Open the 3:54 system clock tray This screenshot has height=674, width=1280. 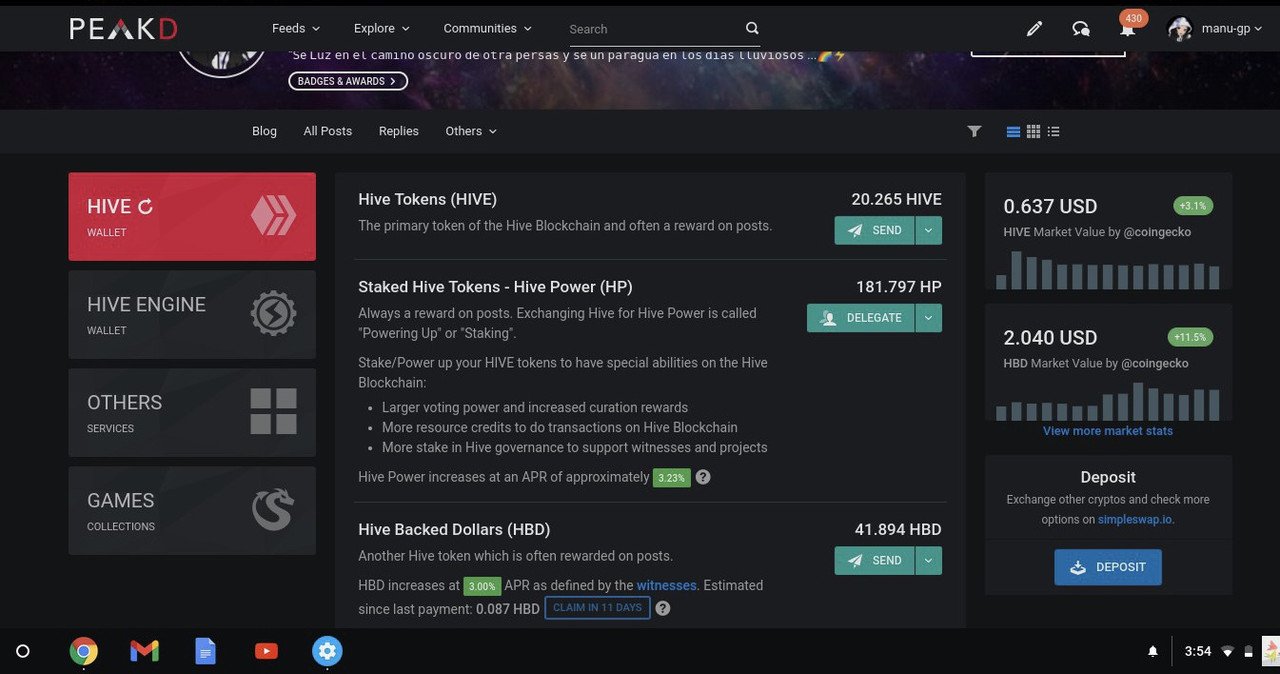pyautogui.click(x=1198, y=651)
